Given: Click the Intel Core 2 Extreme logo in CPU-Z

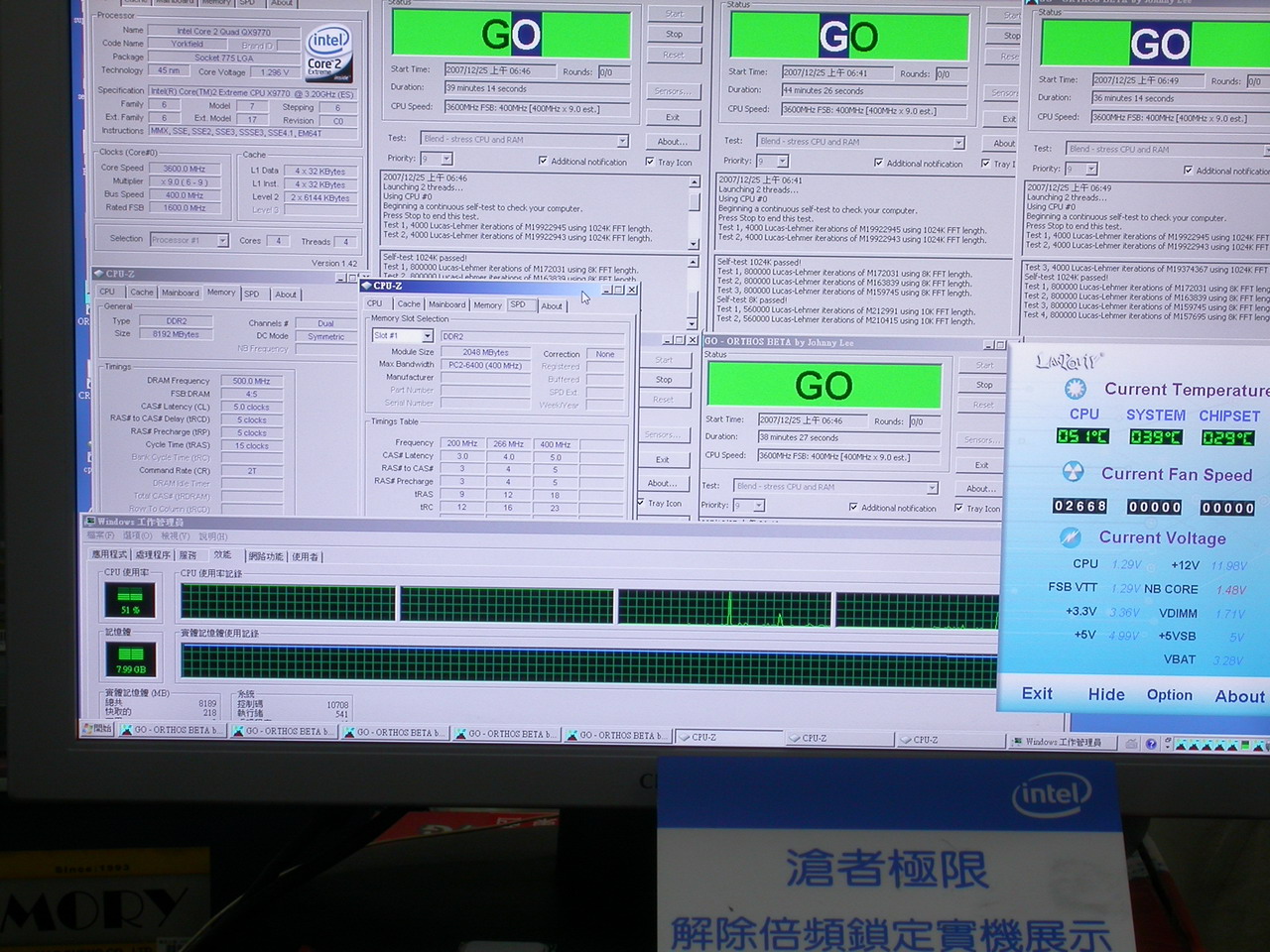Looking at the screenshot, I should [328, 53].
